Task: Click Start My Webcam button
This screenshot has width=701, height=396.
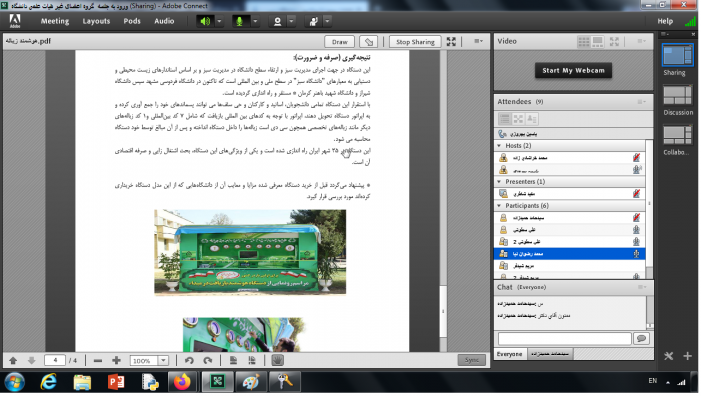Action: [573, 71]
